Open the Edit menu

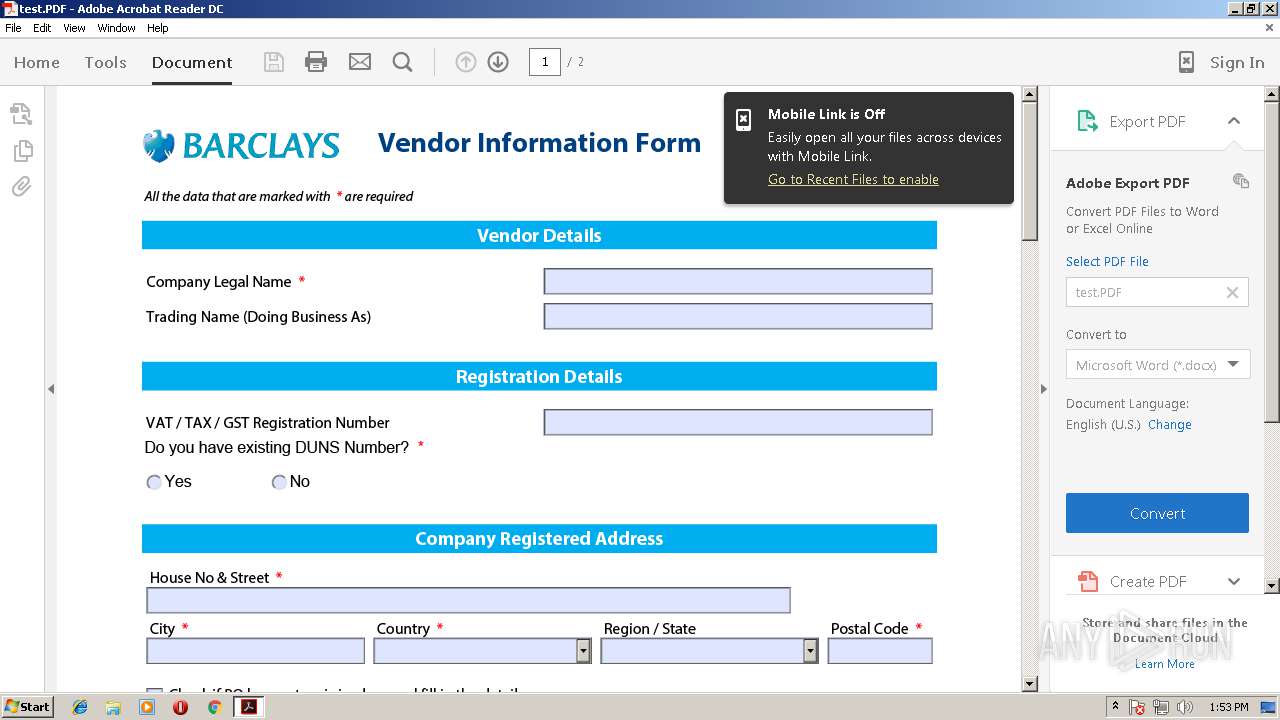(x=42, y=28)
